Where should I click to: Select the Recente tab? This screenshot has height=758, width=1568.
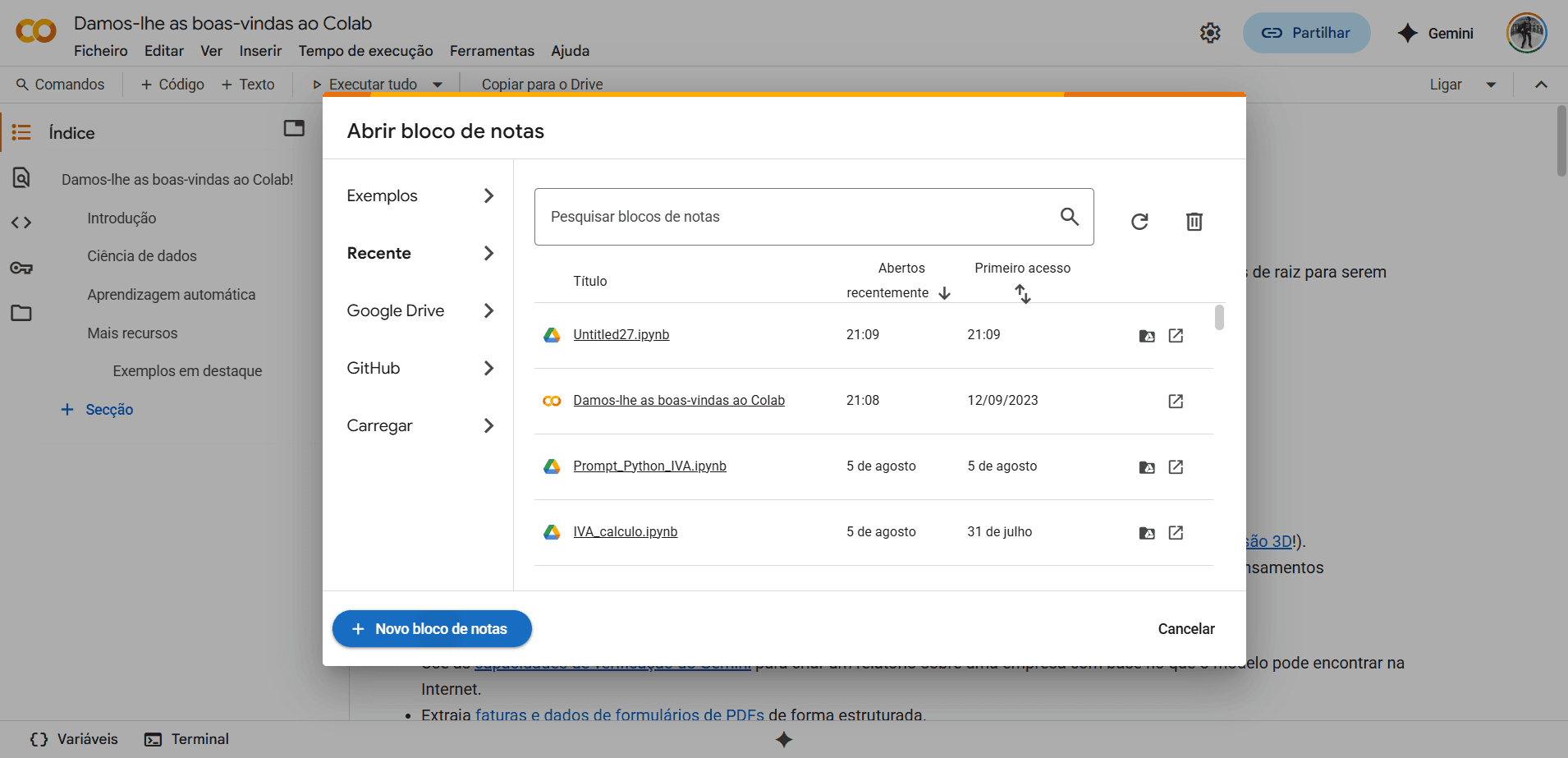click(x=420, y=253)
